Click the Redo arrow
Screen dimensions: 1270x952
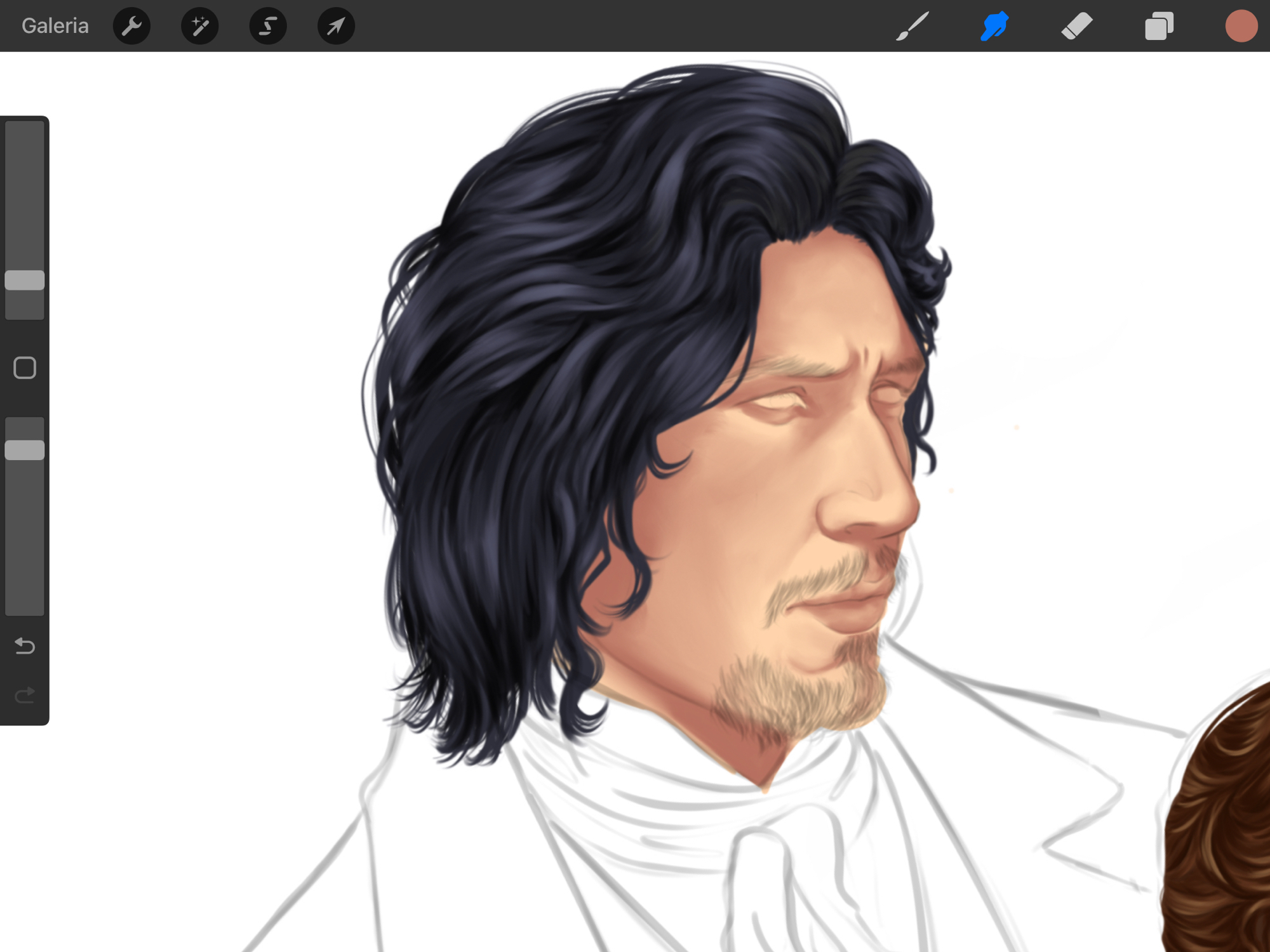click(x=25, y=696)
